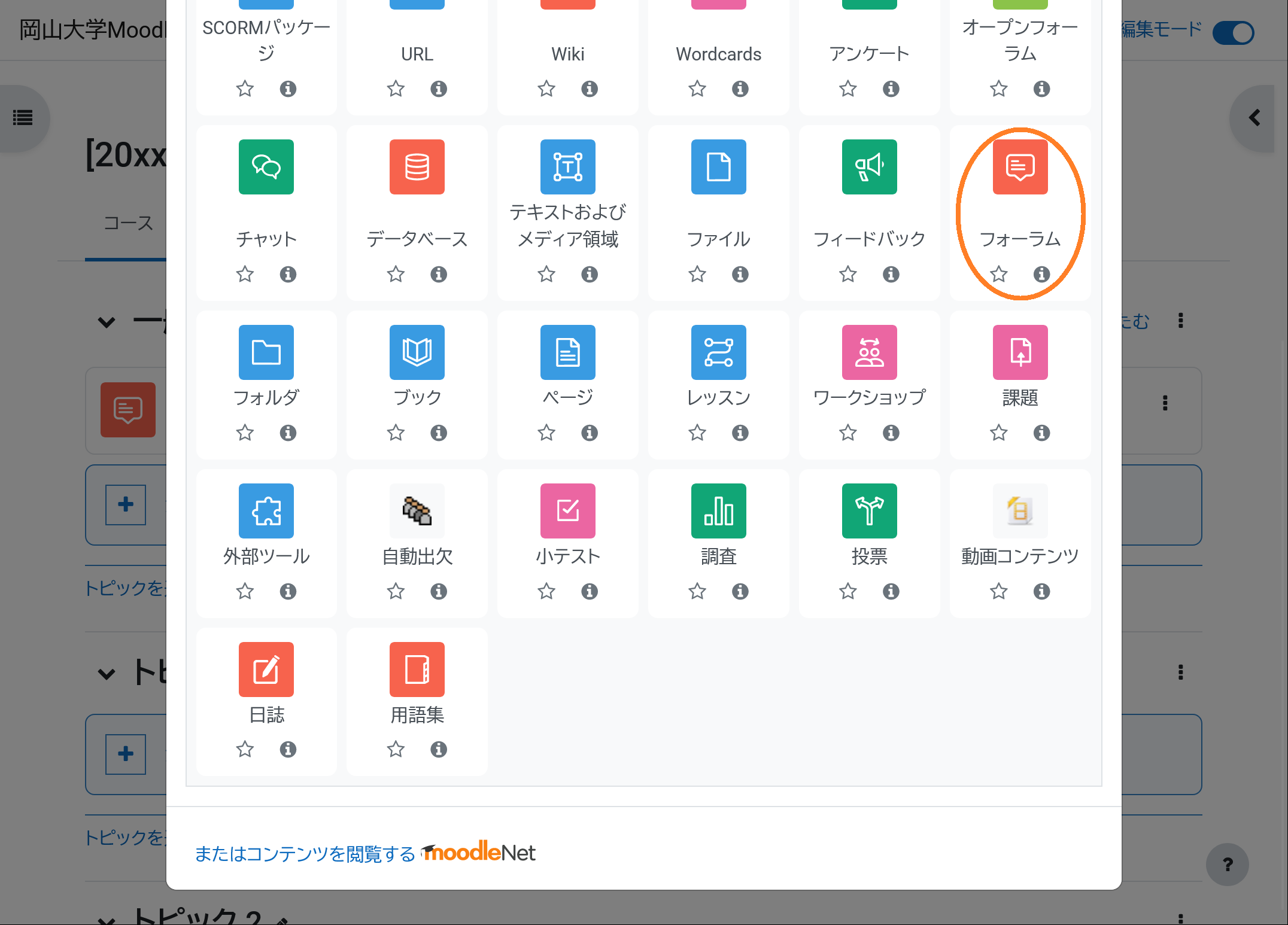Add a 小テスト (Quiz) activity icon
Image resolution: width=1288 pixels, height=925 pixels.
(568, 511)
